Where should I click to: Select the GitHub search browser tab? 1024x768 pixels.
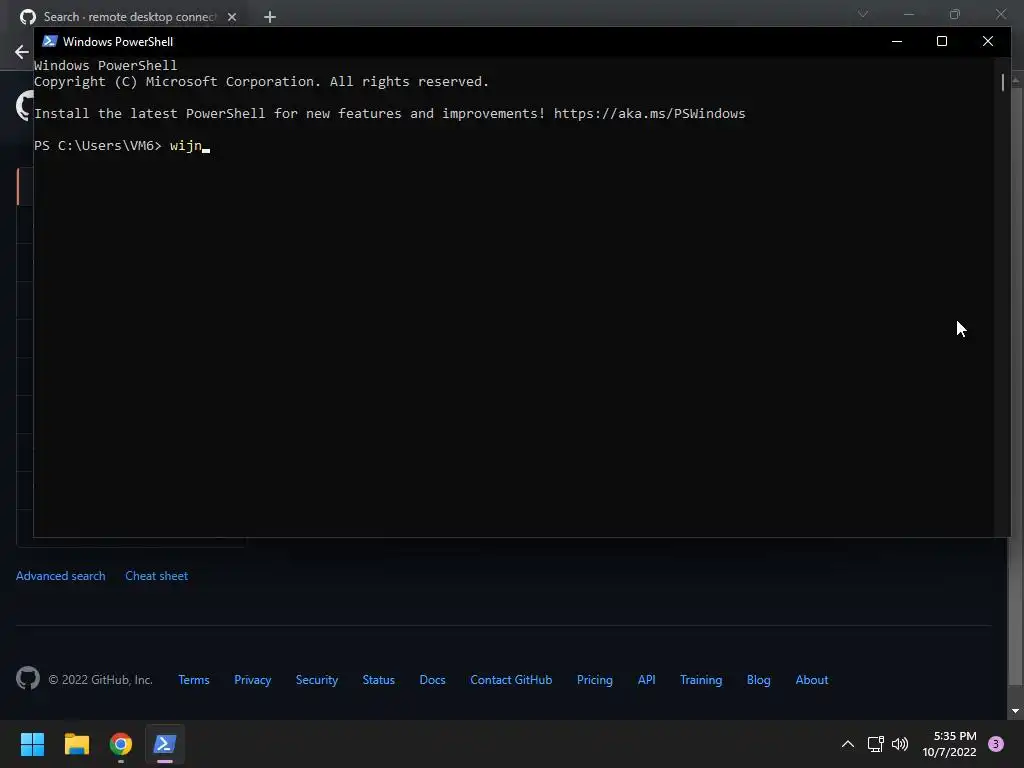coord(129,17)
